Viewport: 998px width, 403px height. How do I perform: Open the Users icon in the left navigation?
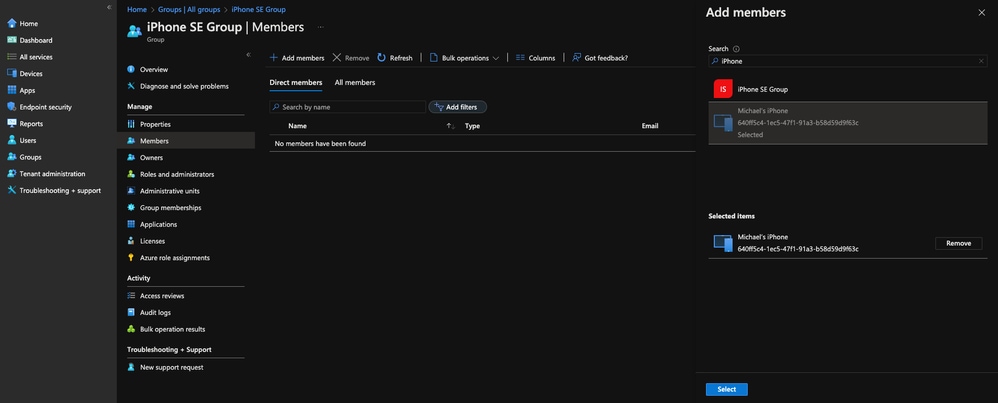[11, 140]
